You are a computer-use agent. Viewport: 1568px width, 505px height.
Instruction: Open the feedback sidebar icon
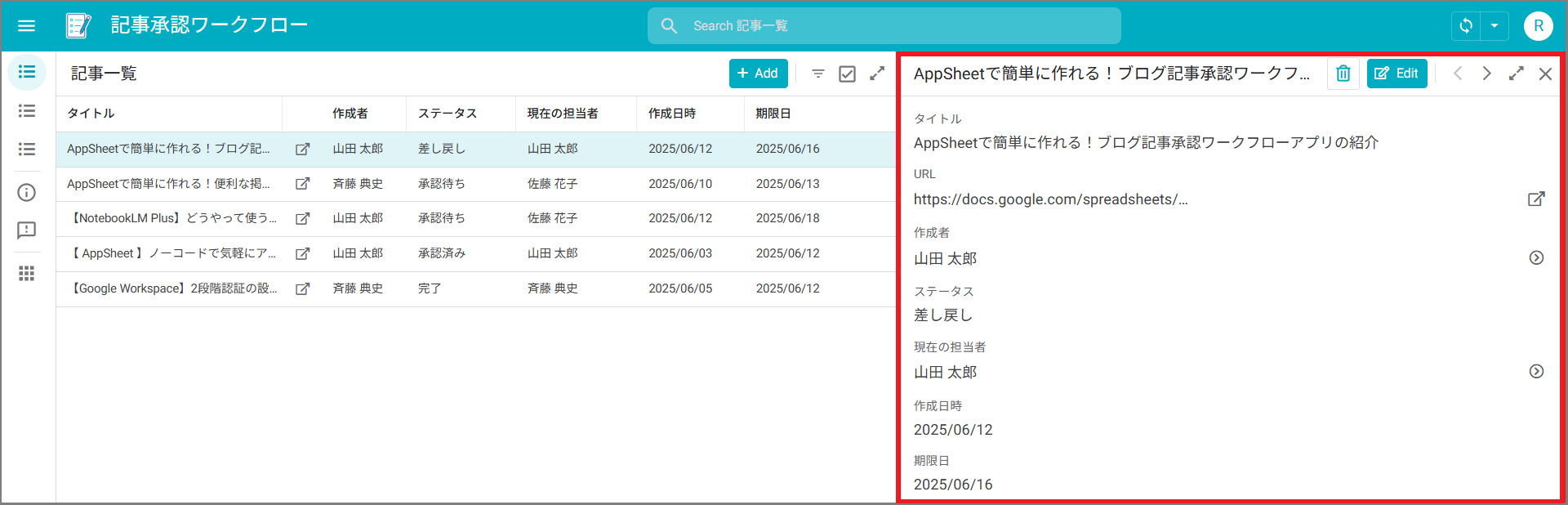pos(27,230)
